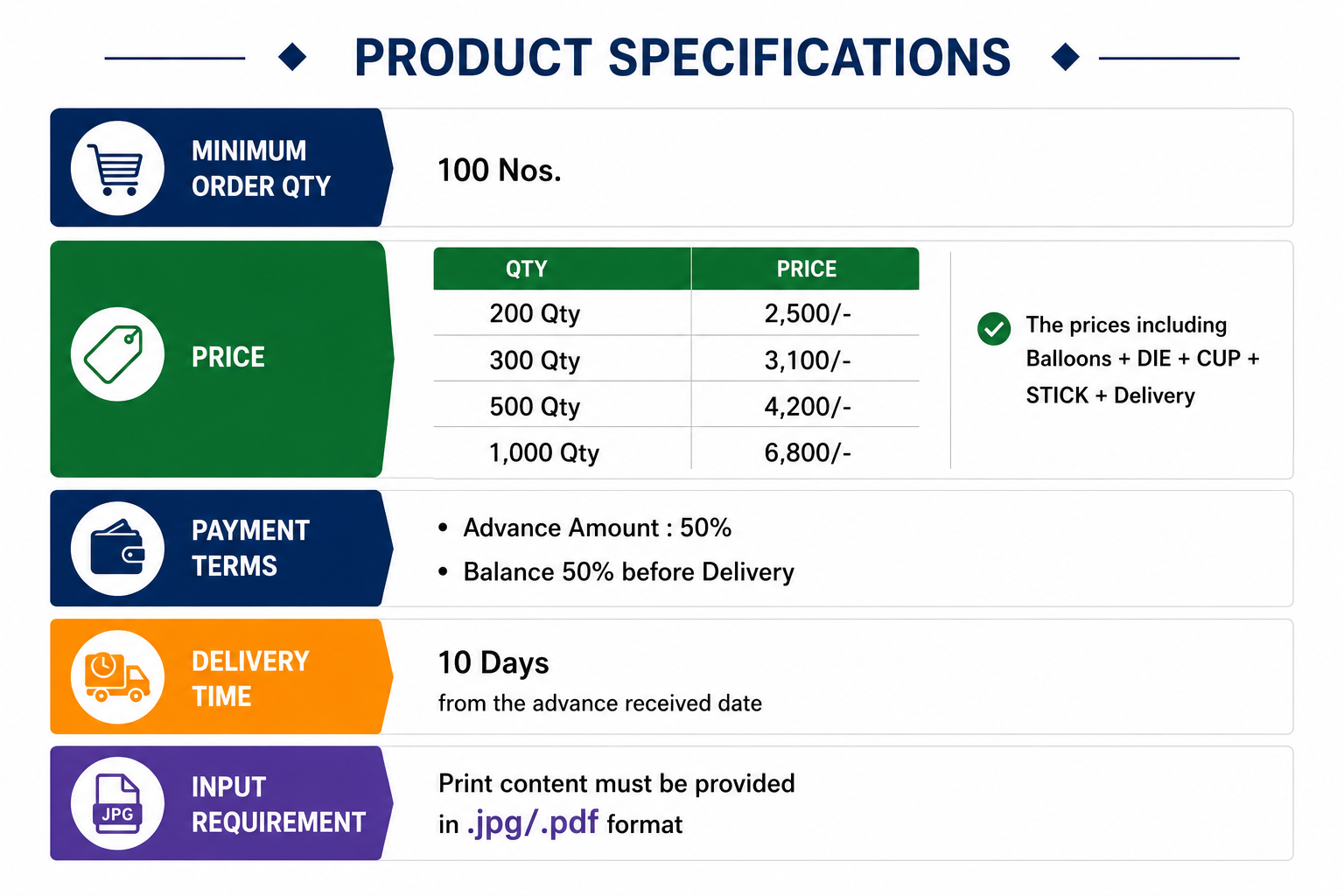Screen dimensions: 1344x896
Task: Click the green checkmark beside prices note
Action: click(x=994, y=329)
